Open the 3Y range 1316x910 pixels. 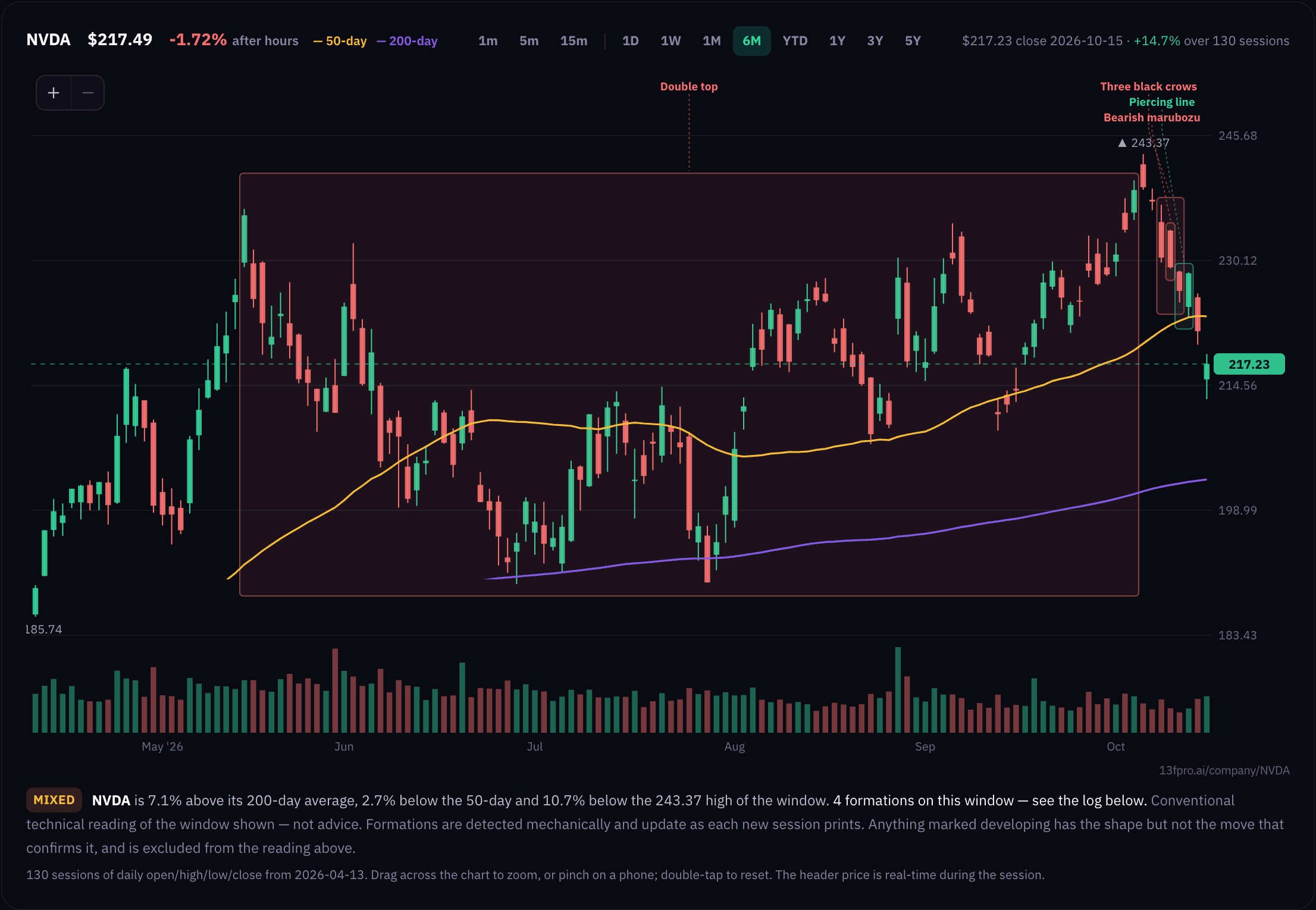point(875,41)
